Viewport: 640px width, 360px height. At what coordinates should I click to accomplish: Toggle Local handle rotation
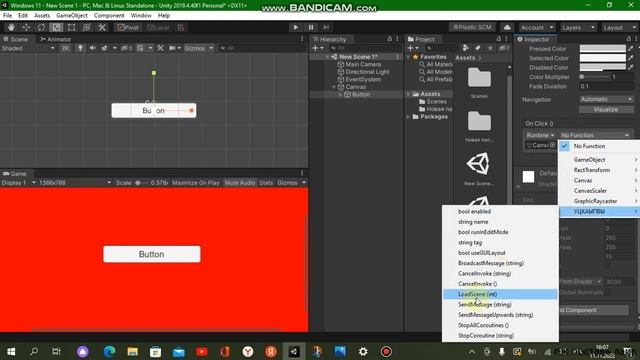[x=158, y=27]
